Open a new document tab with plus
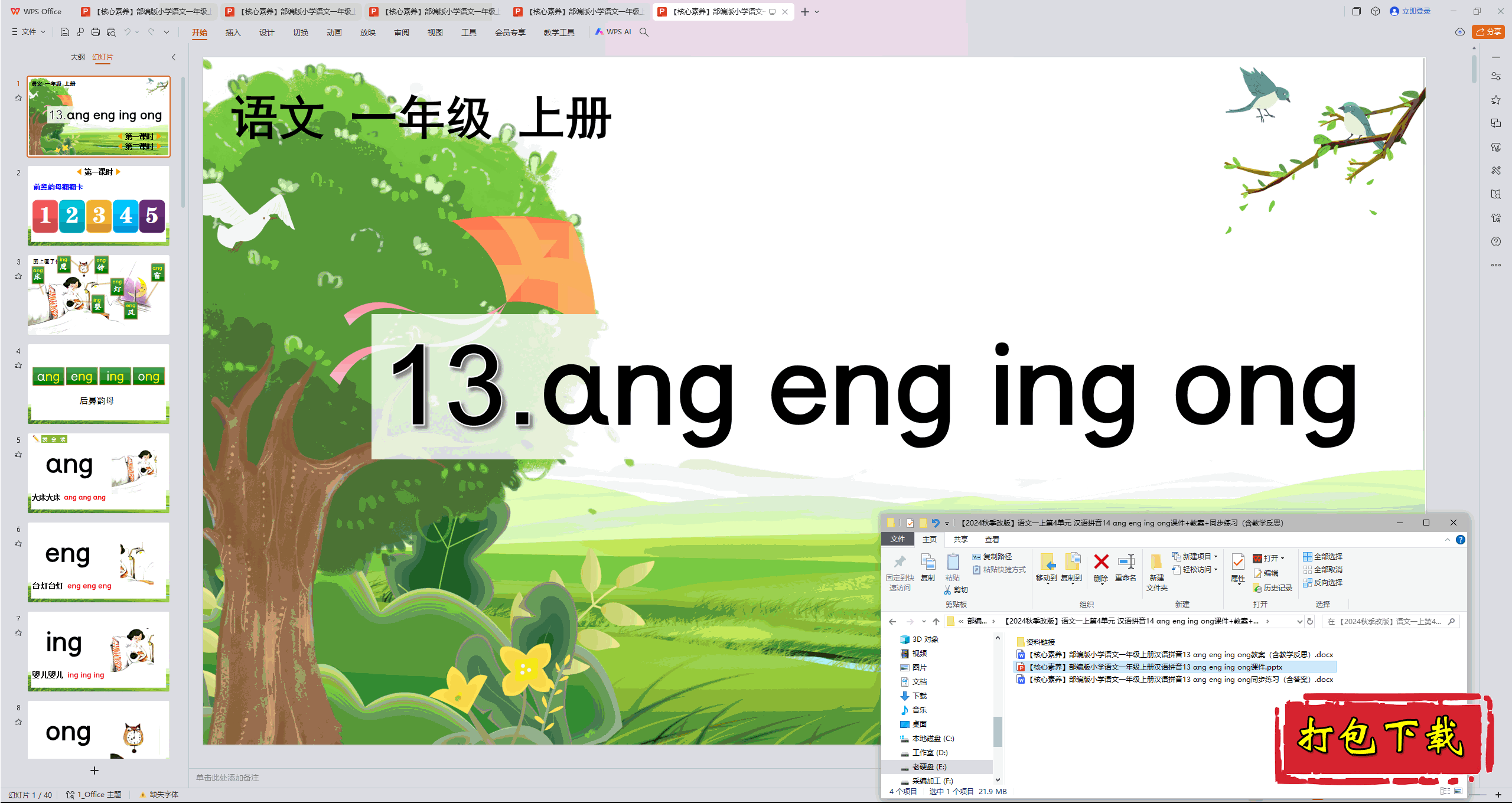 804,12
